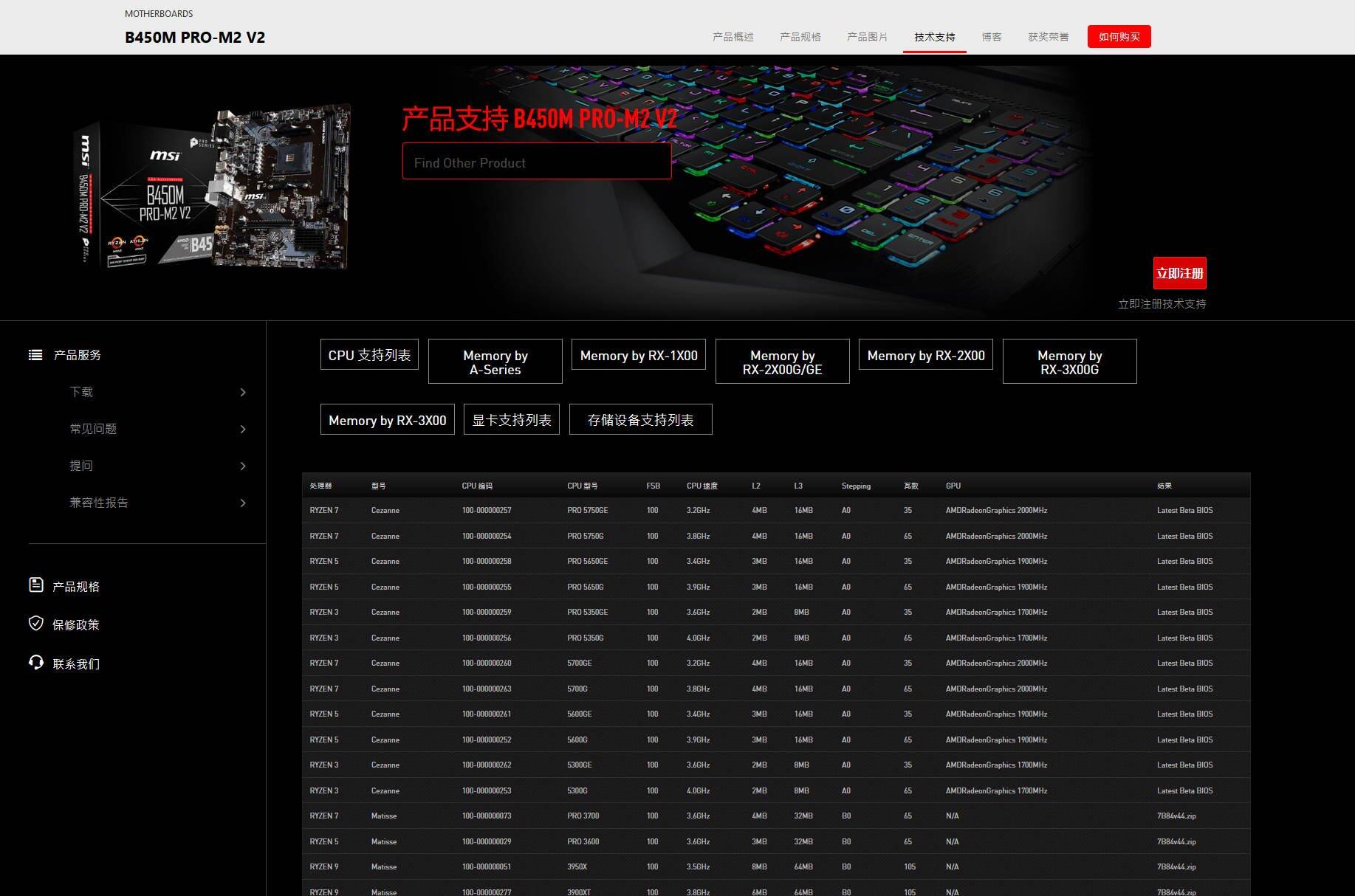This screenshot has width=1355, height=896.
Task: Click the PRO 5350GE model cell
Action: click(587, 612)
